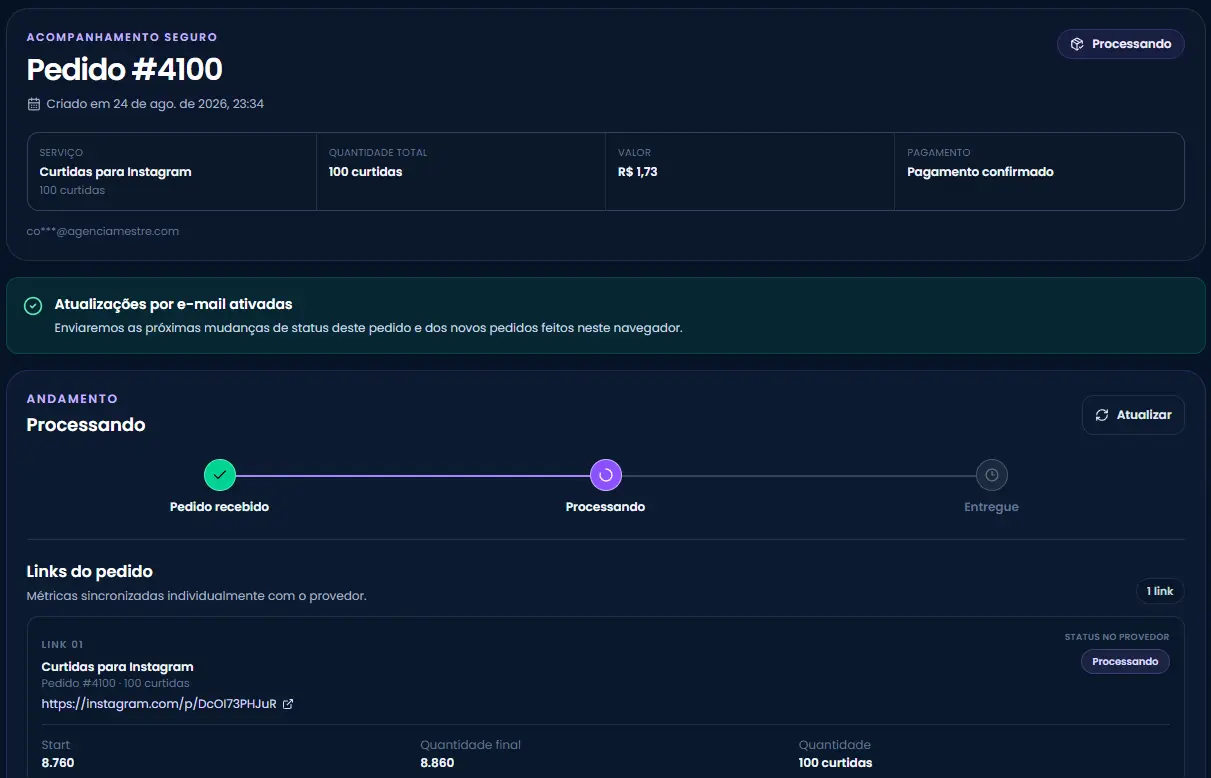The width and height of the screenshot is (1211, 778).
Task: Click the ANDAMENTO section label
Action: pyautogui.click(x=72, y=398)
